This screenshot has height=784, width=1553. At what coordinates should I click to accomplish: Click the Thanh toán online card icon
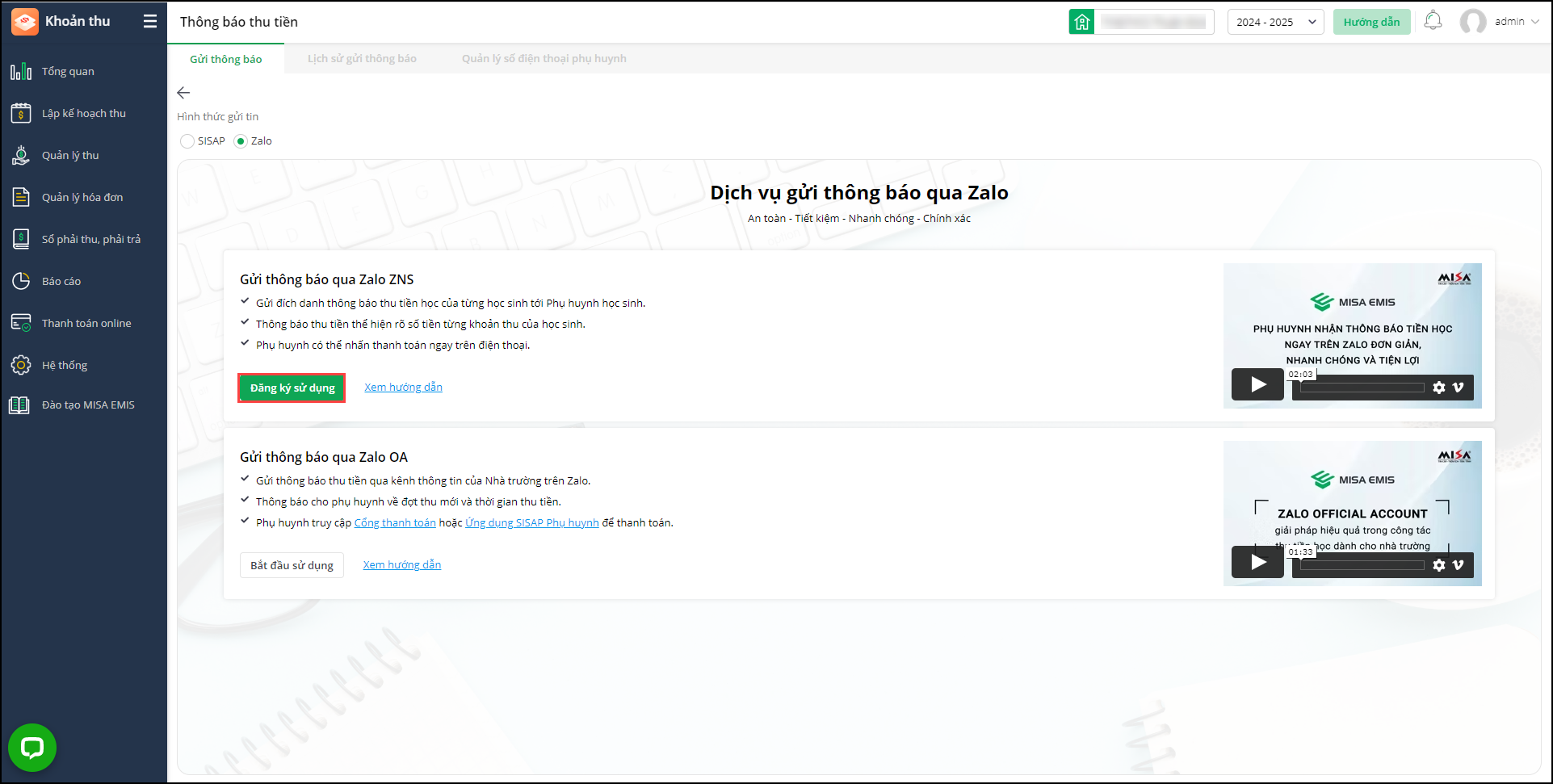[21, 323]
